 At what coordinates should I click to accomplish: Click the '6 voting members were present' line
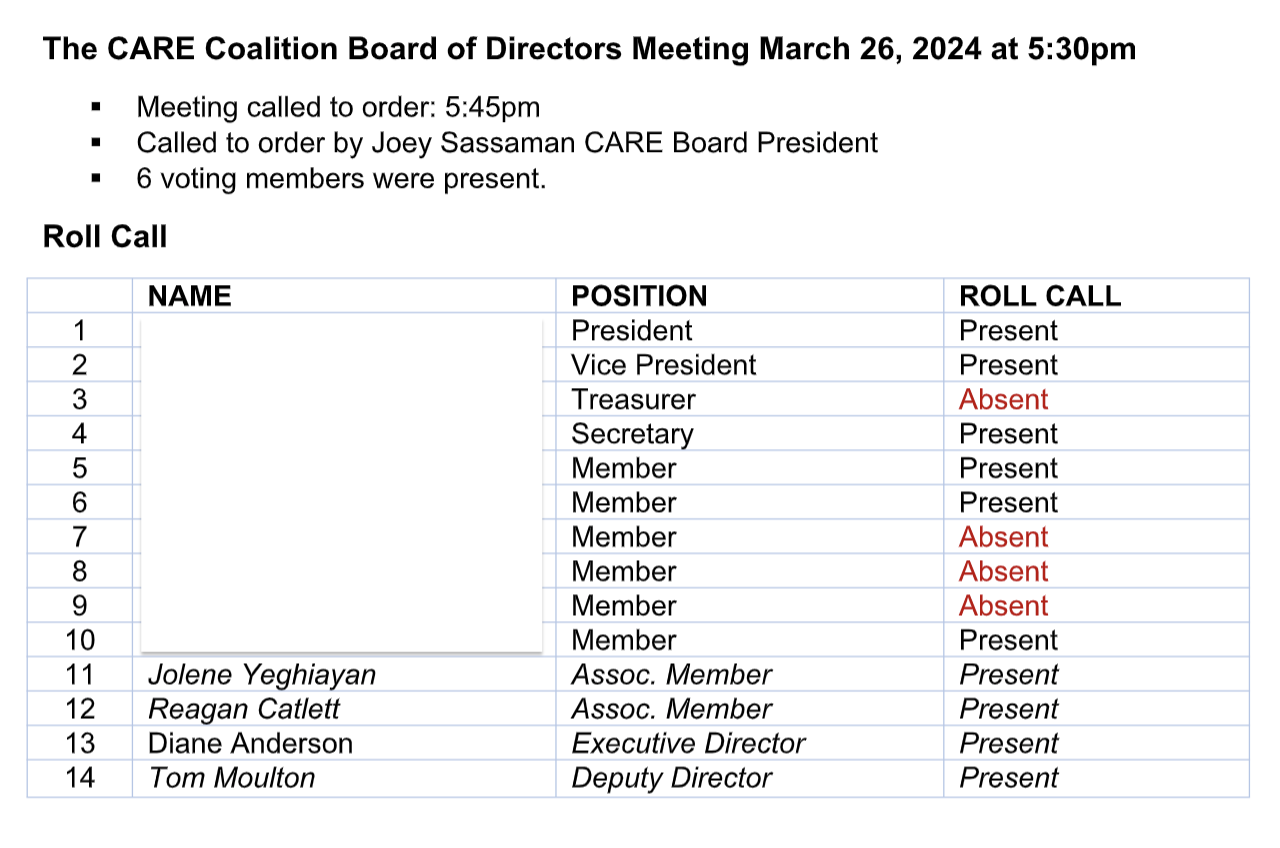pos(341,180)
